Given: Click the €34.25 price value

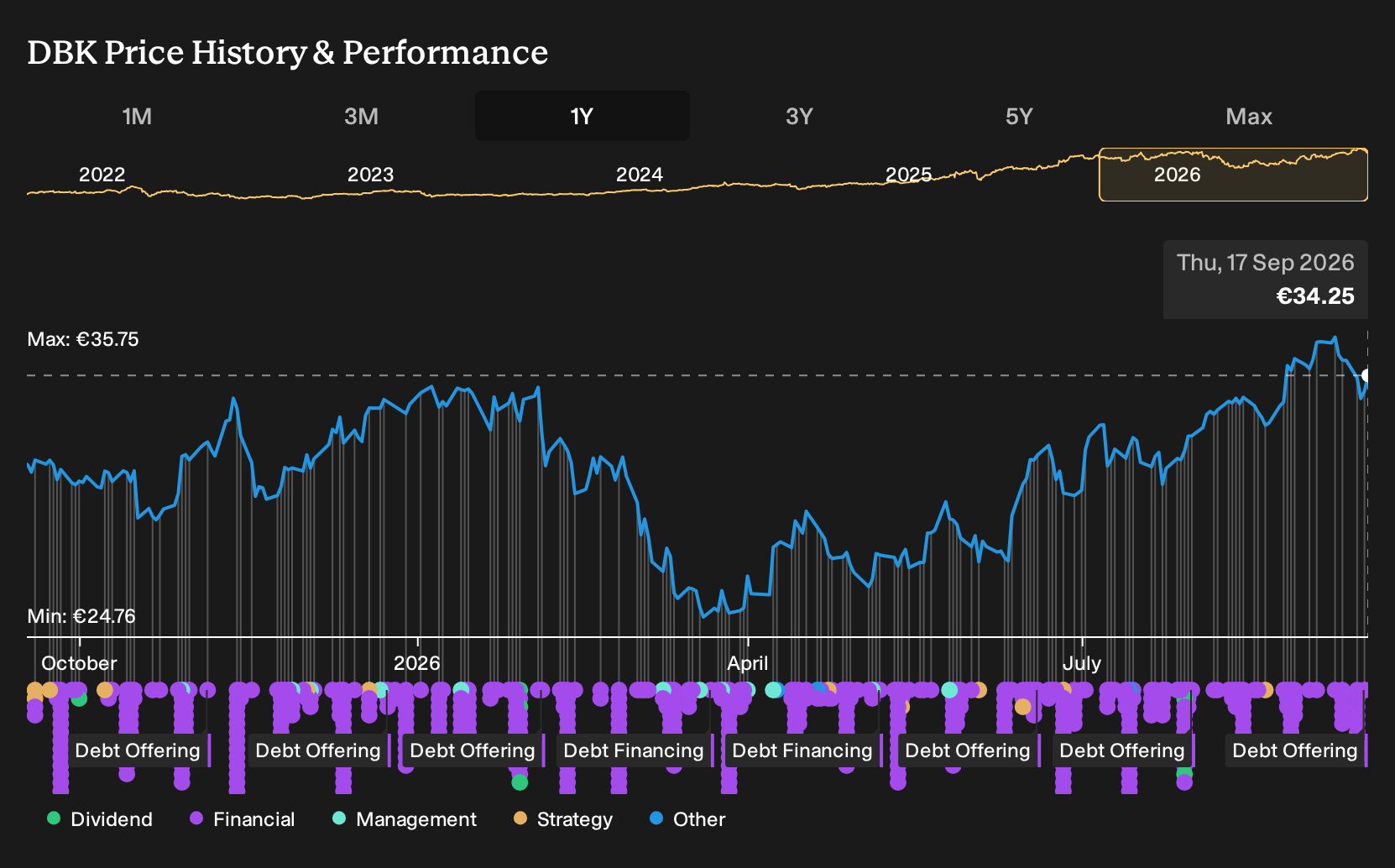Looking at the screenshot, I should pyautogui.click(x=1315, y=296).
